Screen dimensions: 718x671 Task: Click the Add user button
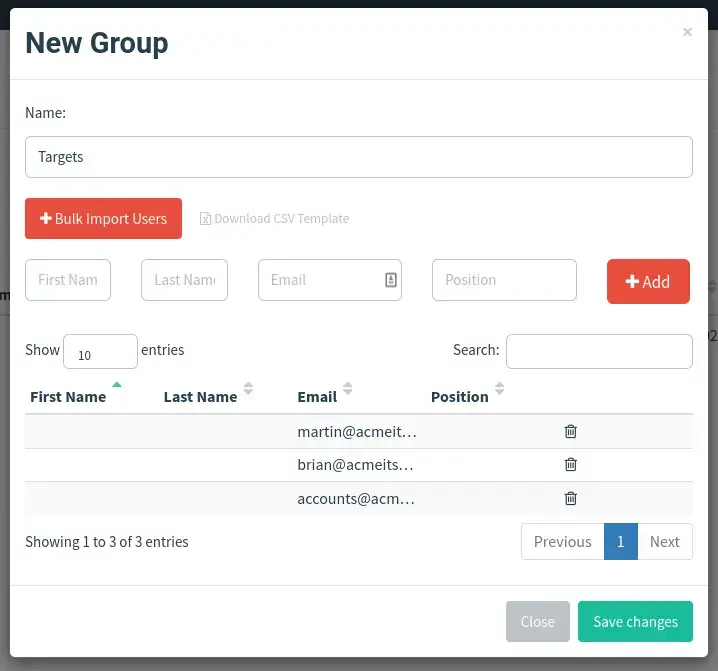pos(648,281)
